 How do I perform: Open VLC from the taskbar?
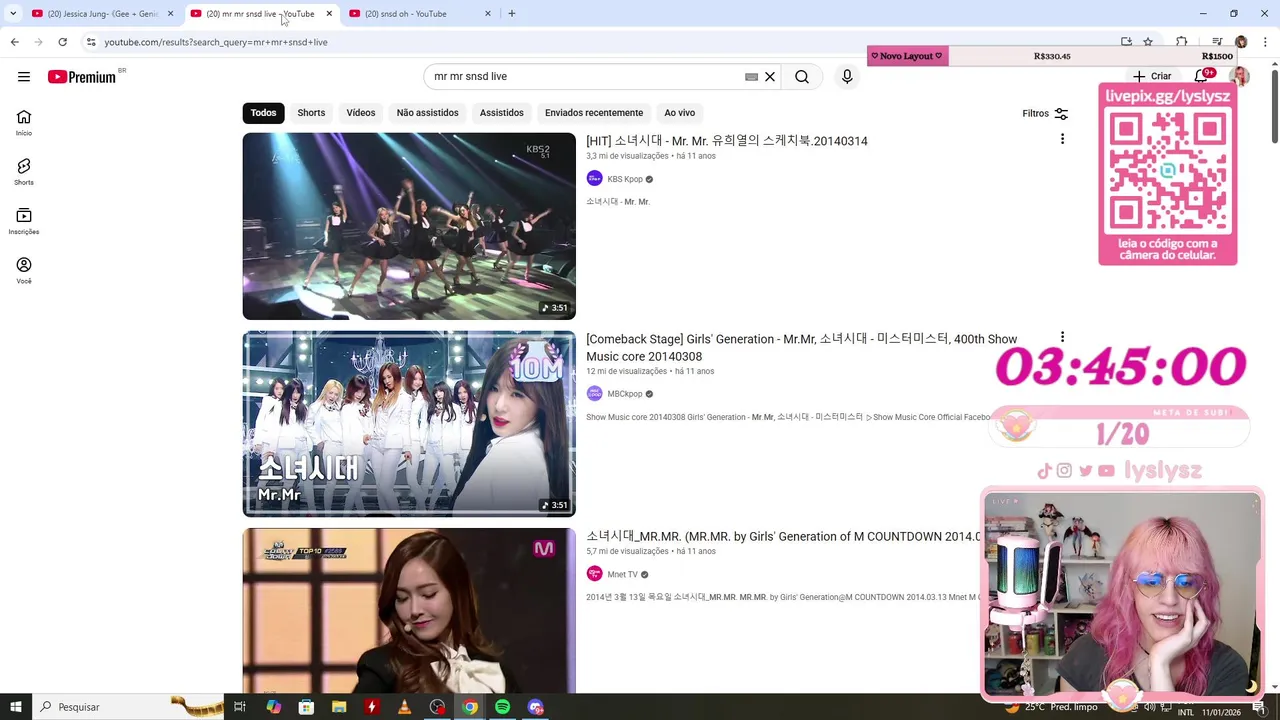(404, 707)
